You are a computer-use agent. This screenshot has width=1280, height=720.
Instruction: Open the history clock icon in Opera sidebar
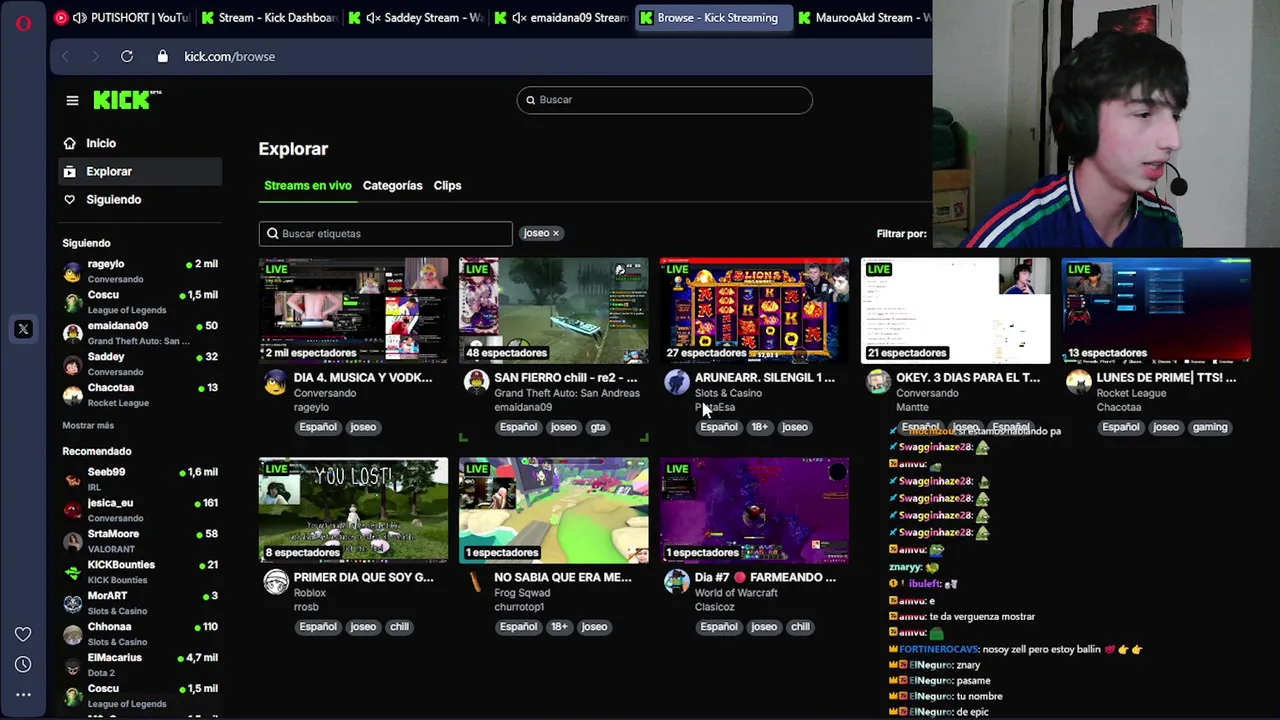pyautogui.click(x=23, y=664)
